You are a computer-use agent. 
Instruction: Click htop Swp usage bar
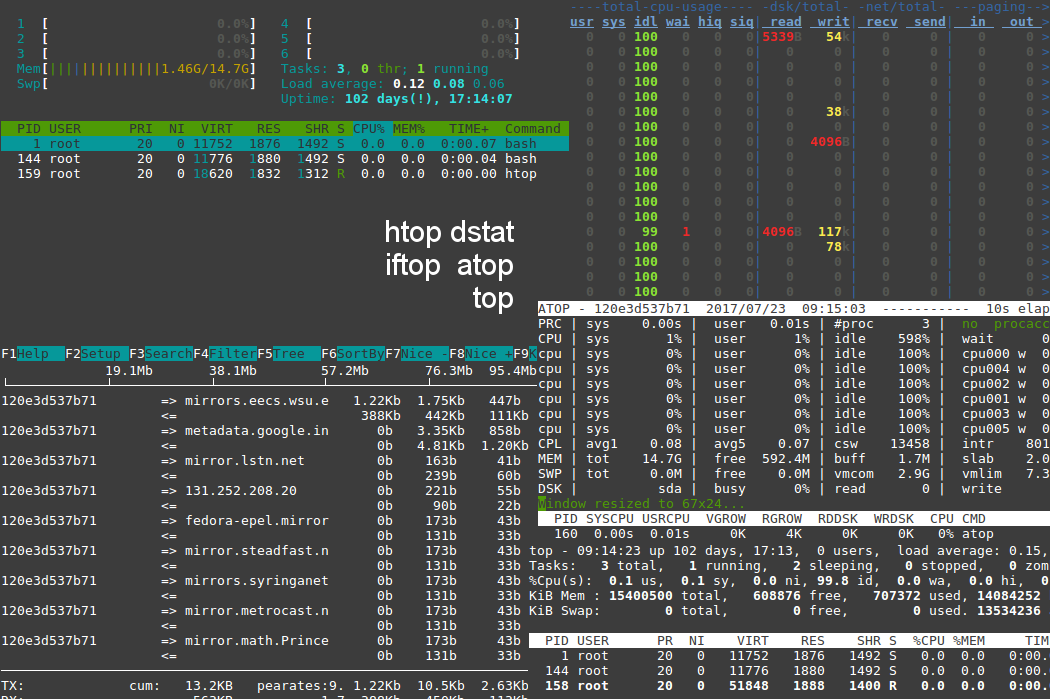click(136, 84)
